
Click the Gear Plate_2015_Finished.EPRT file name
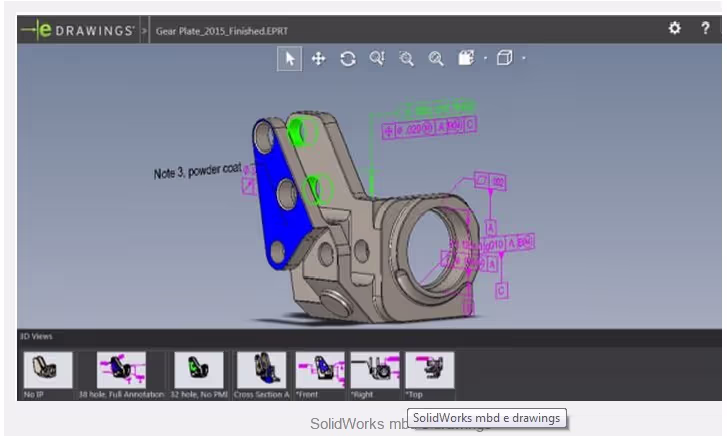tap(222, 31)
